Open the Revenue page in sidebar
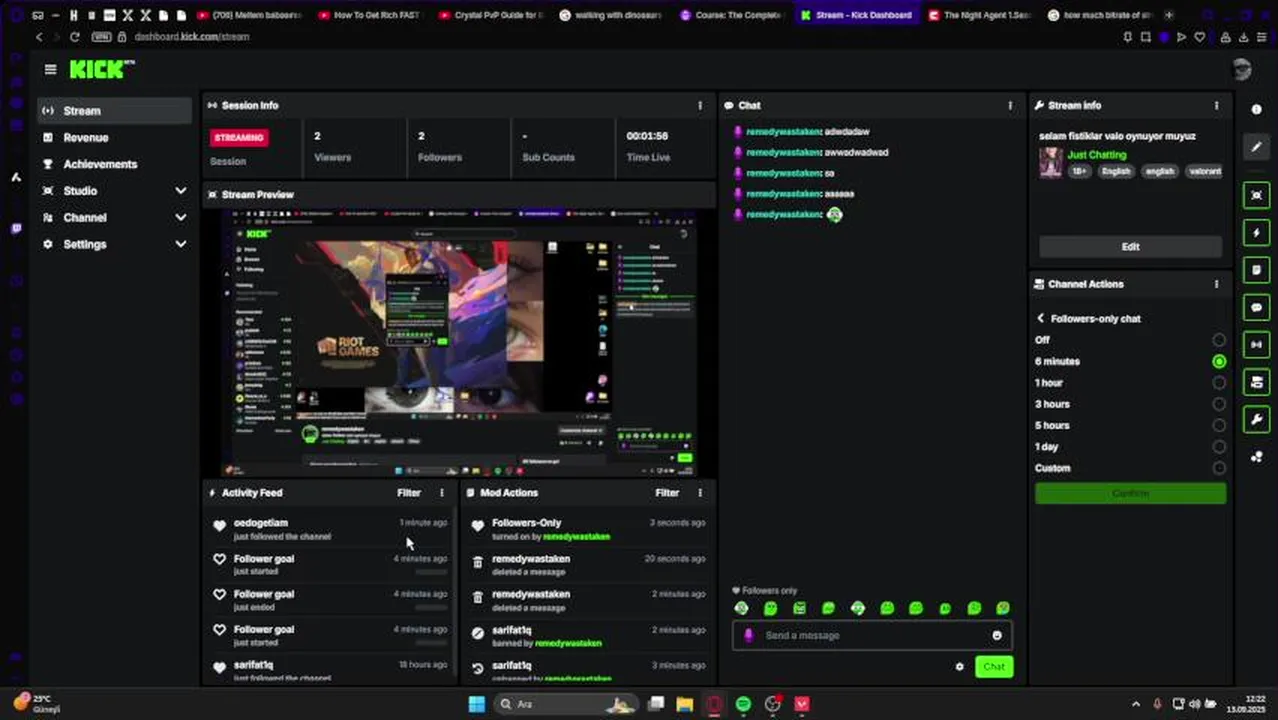The image size is (1278, 720). (x=114, y=137)
